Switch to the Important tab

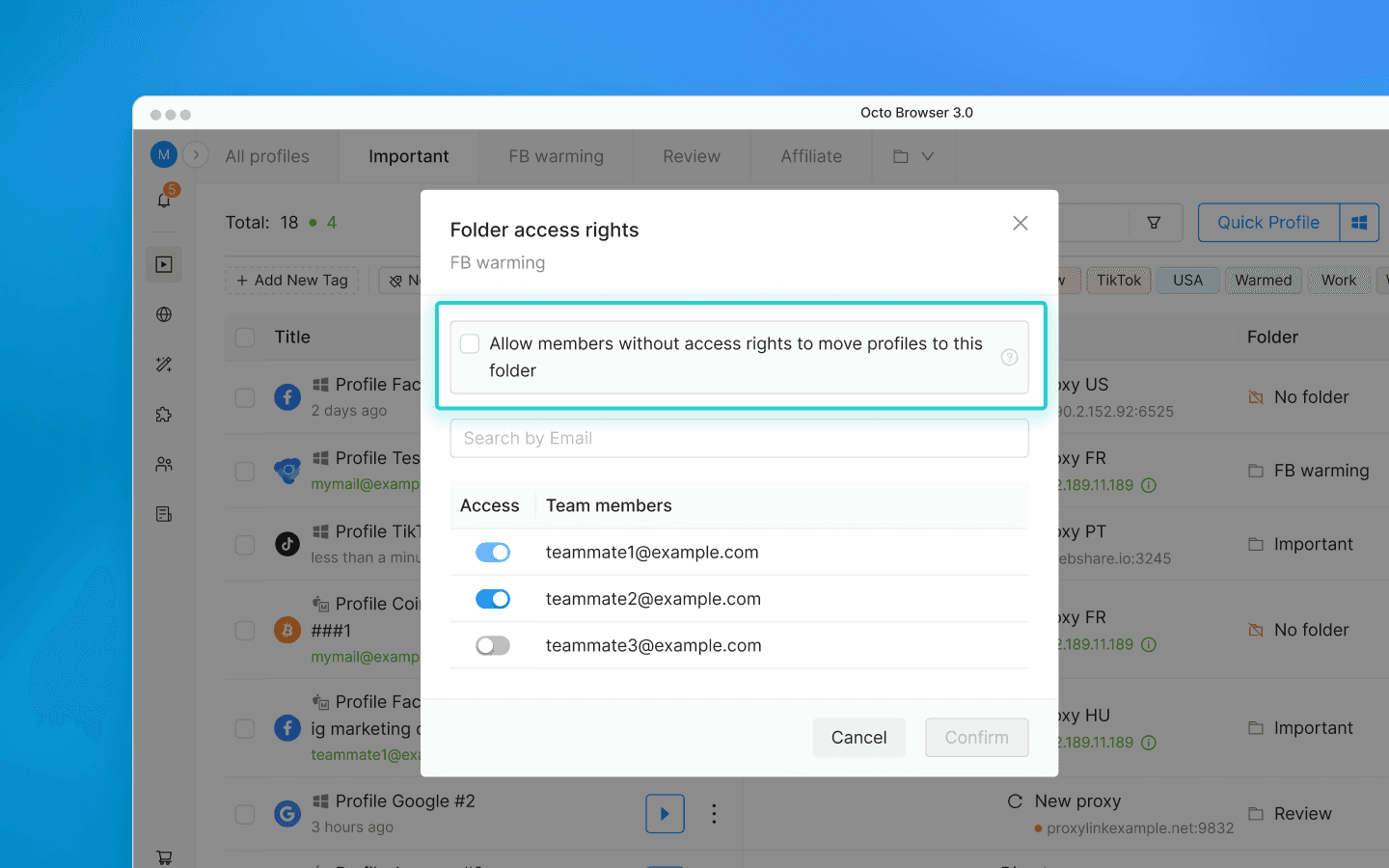[409, 156]
